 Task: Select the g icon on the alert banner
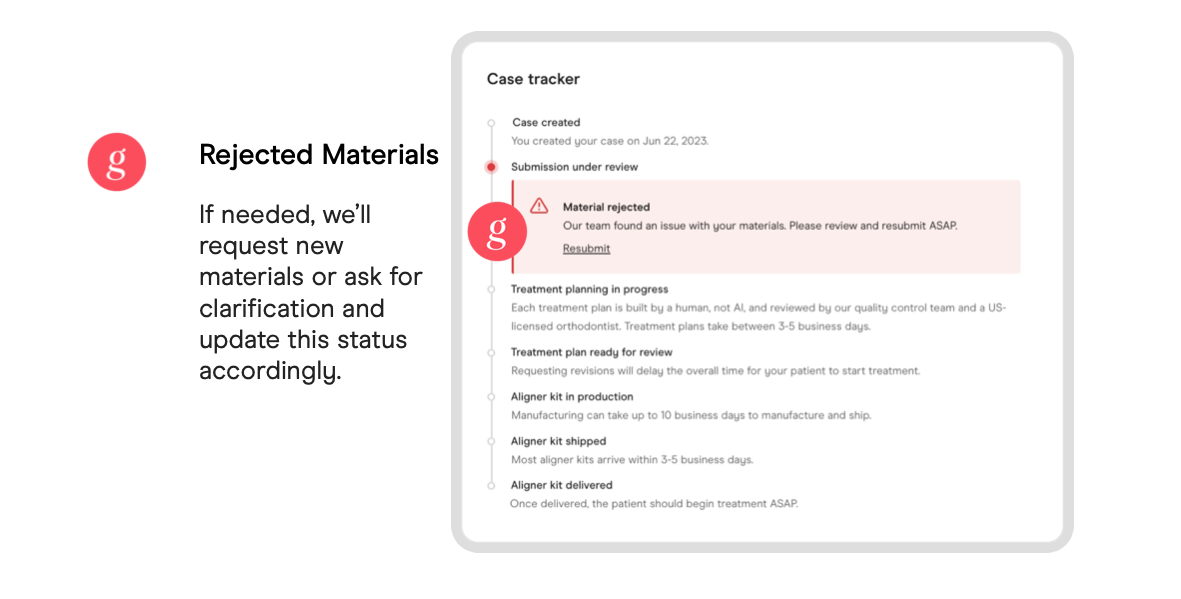497,231
